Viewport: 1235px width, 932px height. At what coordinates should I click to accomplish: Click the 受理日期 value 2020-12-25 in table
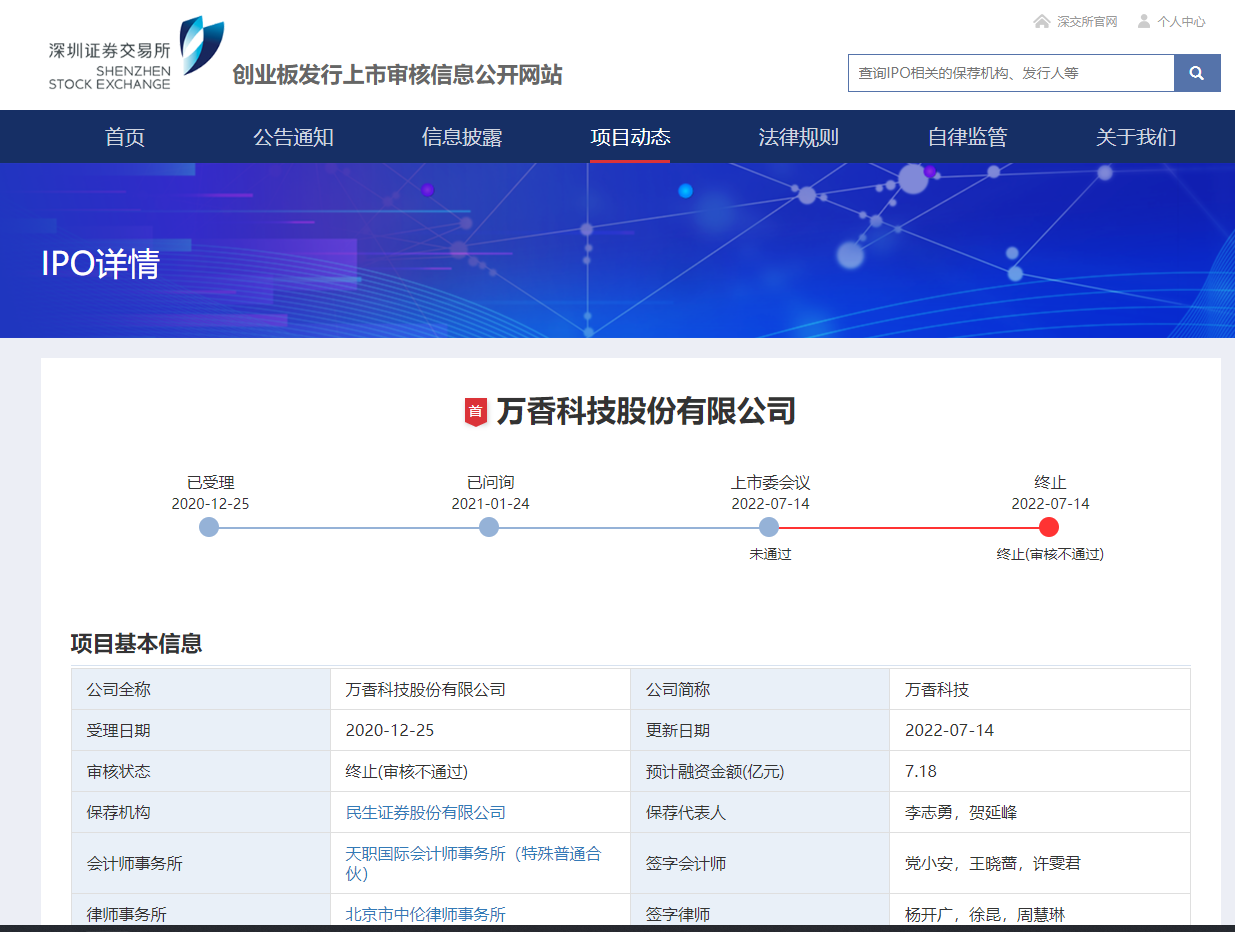(x=390, y=730)
